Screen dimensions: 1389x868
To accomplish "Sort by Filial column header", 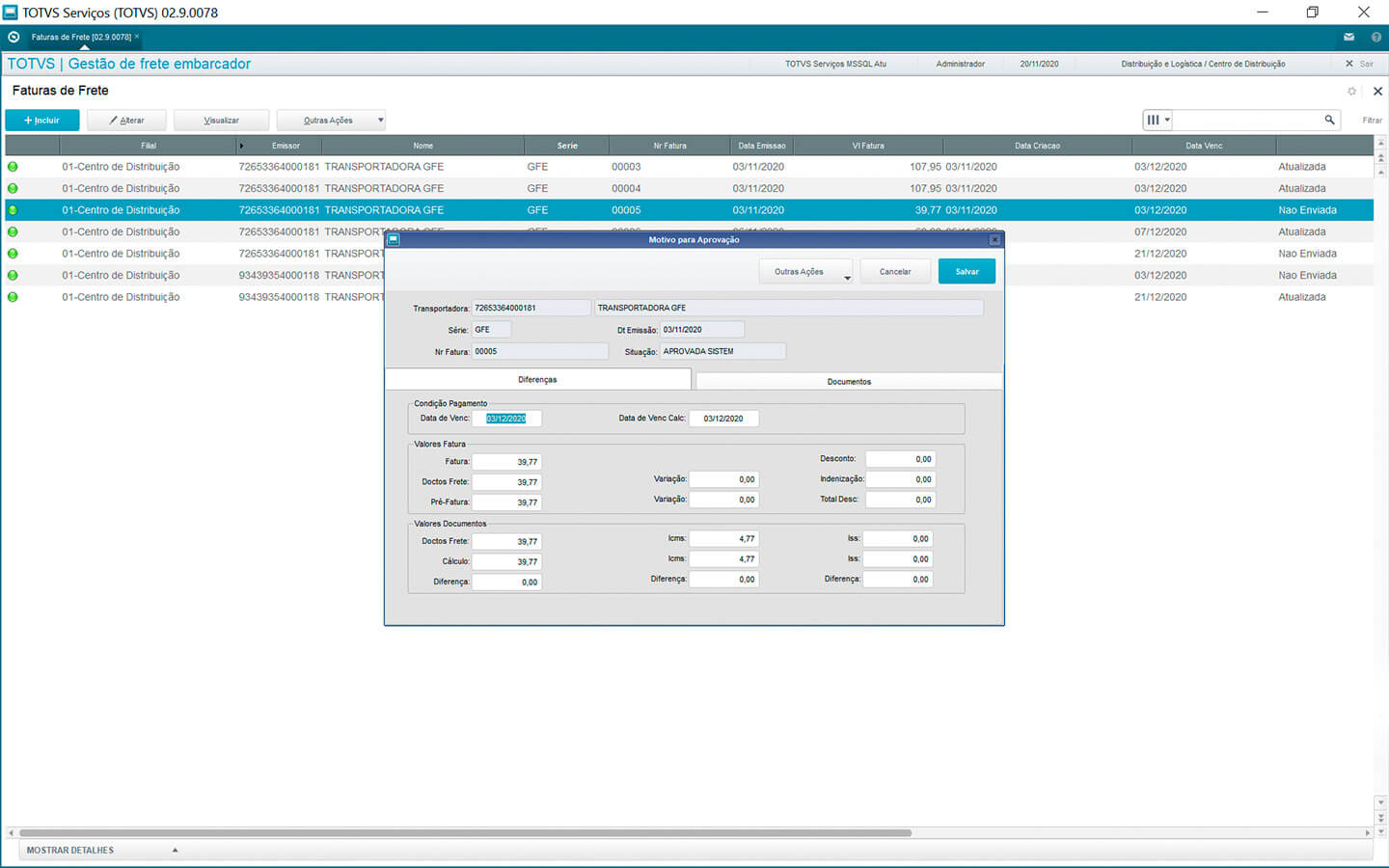I will 149,146.
